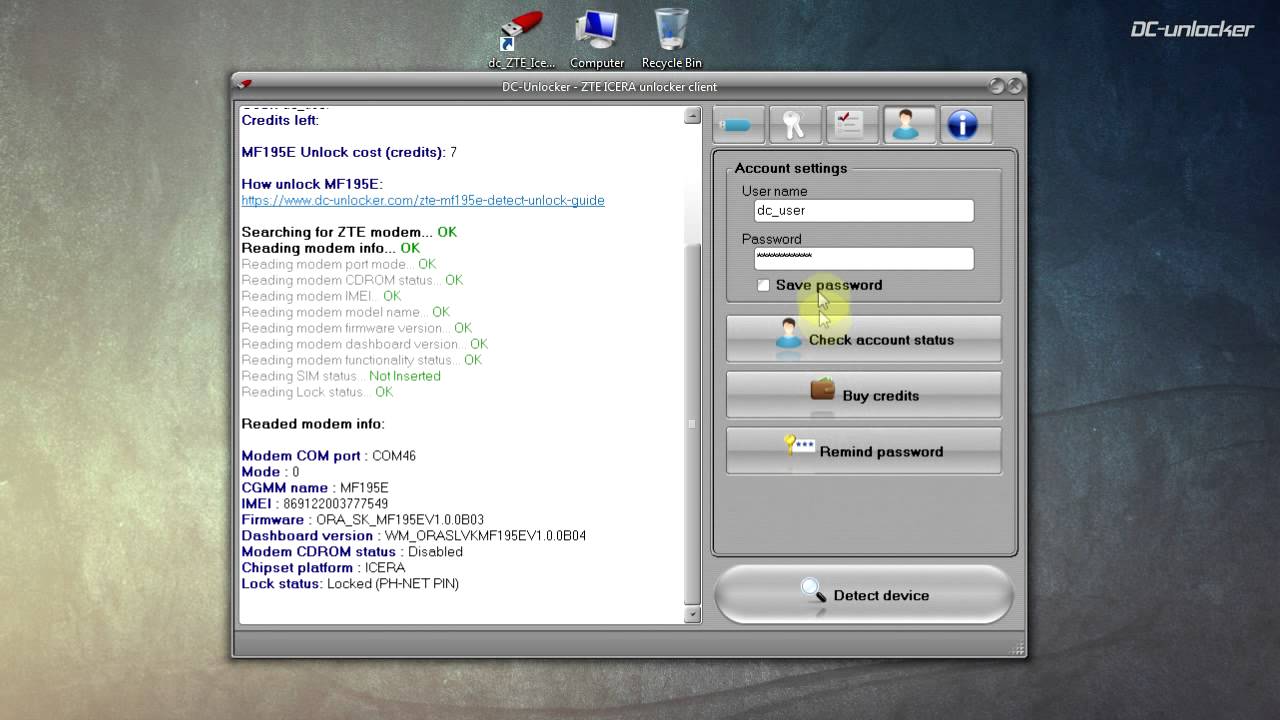Click the Reading Lock status line

(317, 392)
